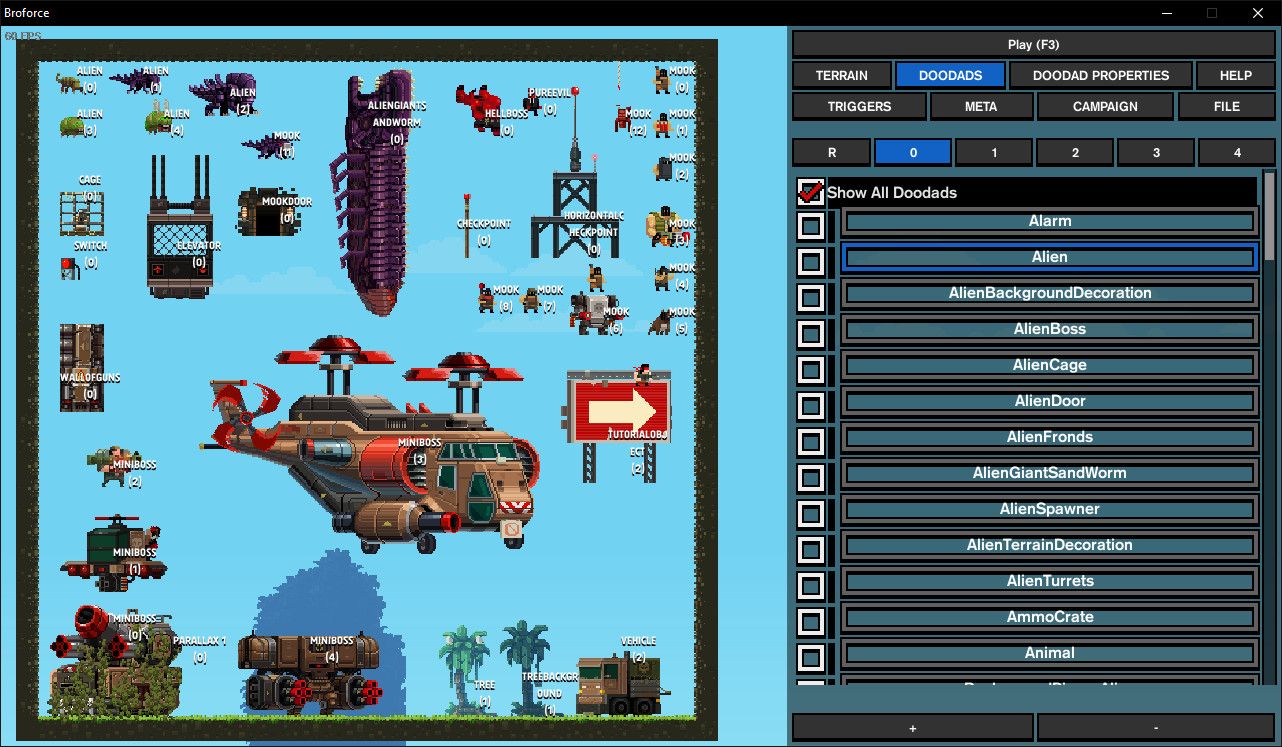
Task: Open the TERRAIN tab
Action: [x=841, y=75]
